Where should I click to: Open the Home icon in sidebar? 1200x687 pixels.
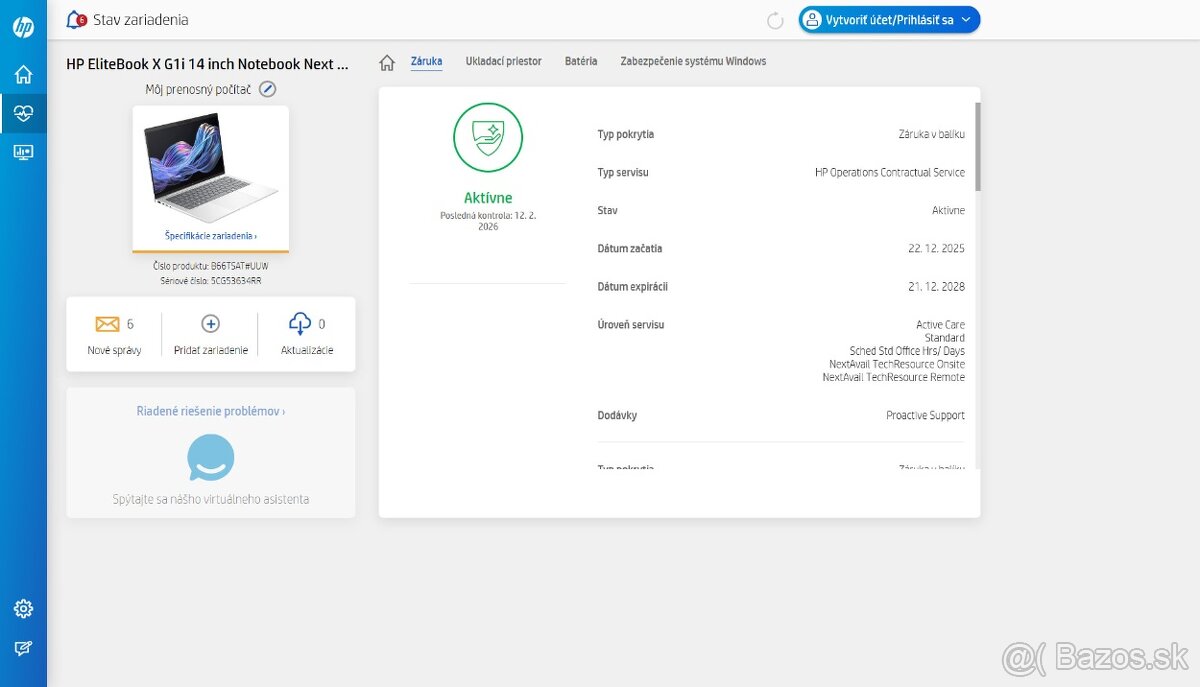coord(23,74)
